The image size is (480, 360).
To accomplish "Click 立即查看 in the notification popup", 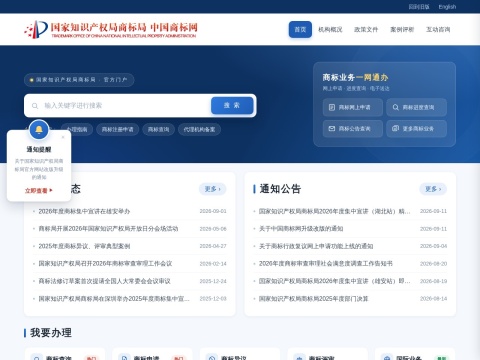I will [39, 191].
